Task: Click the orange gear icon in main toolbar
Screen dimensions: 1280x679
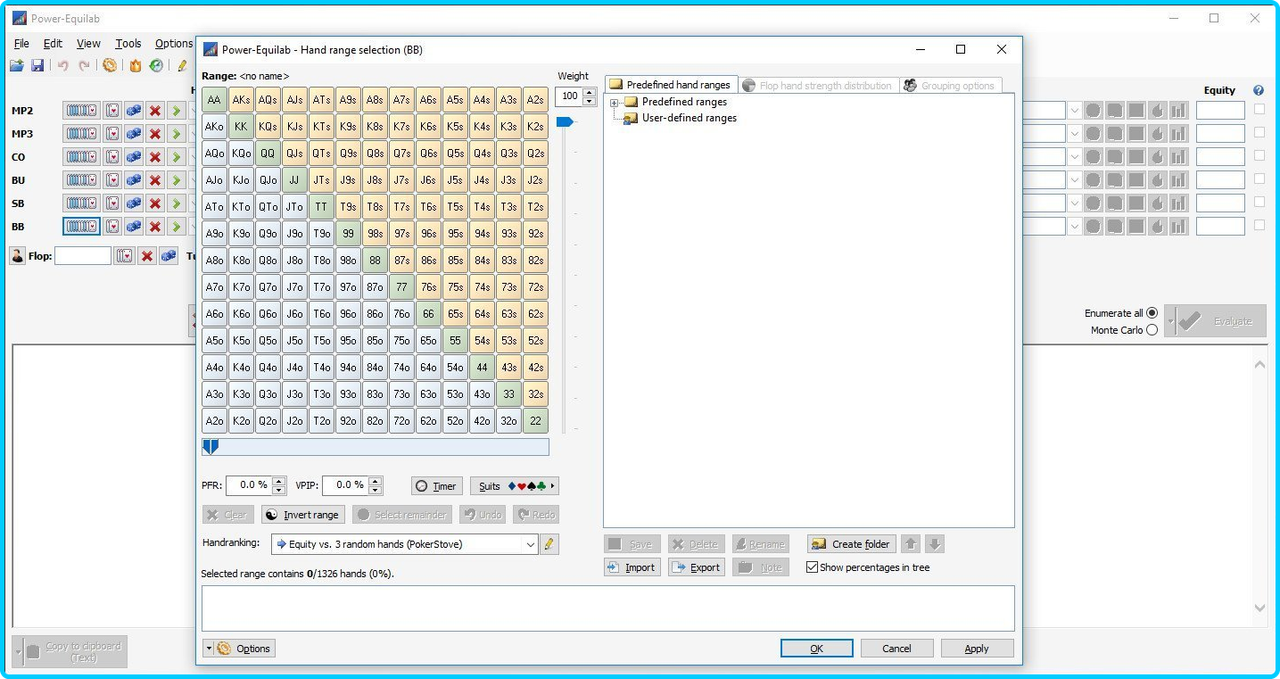Action: point(110,65)
